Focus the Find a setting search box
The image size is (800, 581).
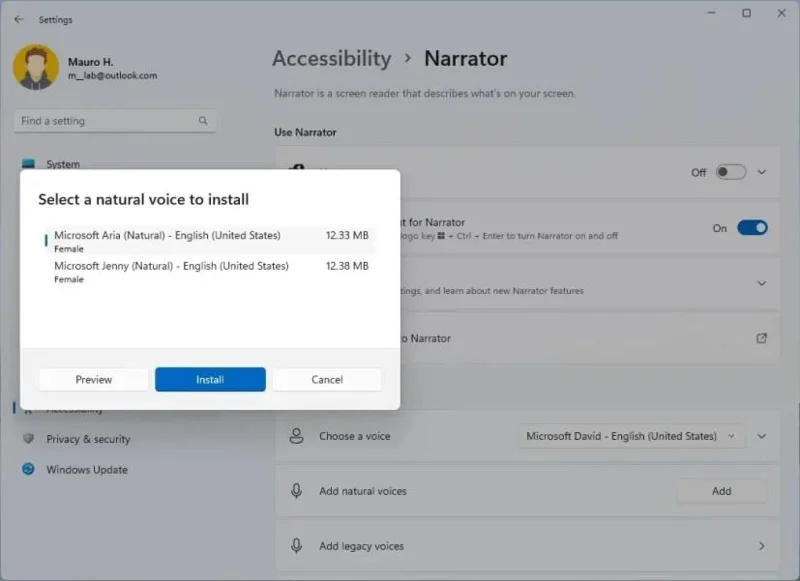click(x=115, y=121)
